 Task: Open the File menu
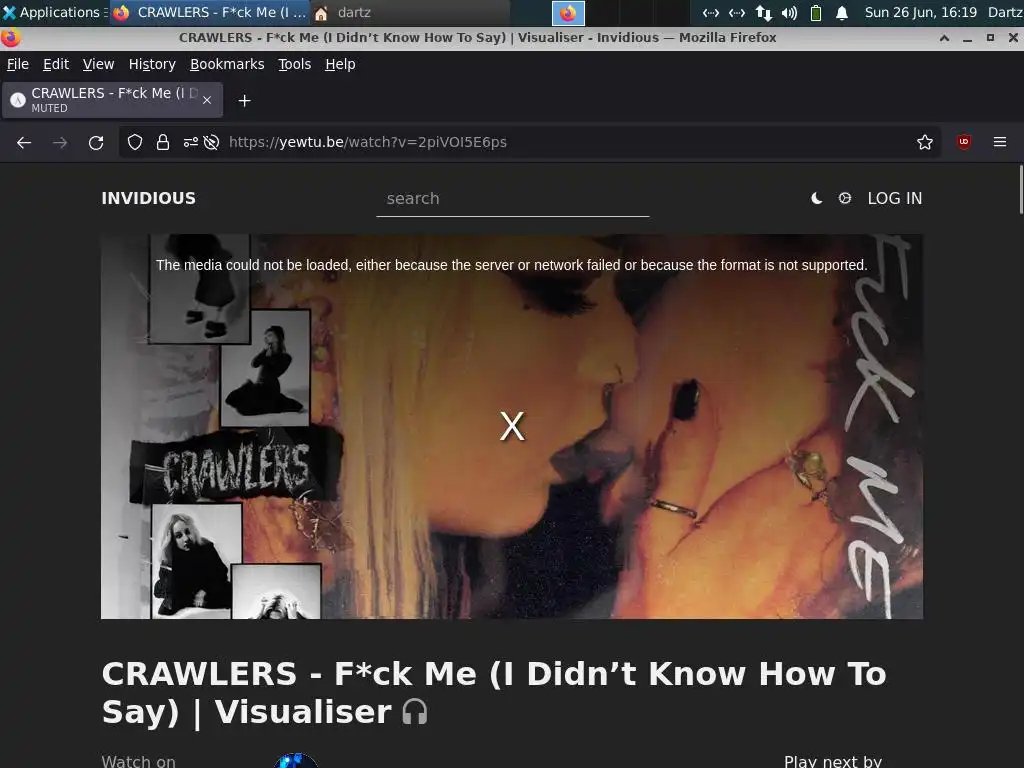(18, 64)
